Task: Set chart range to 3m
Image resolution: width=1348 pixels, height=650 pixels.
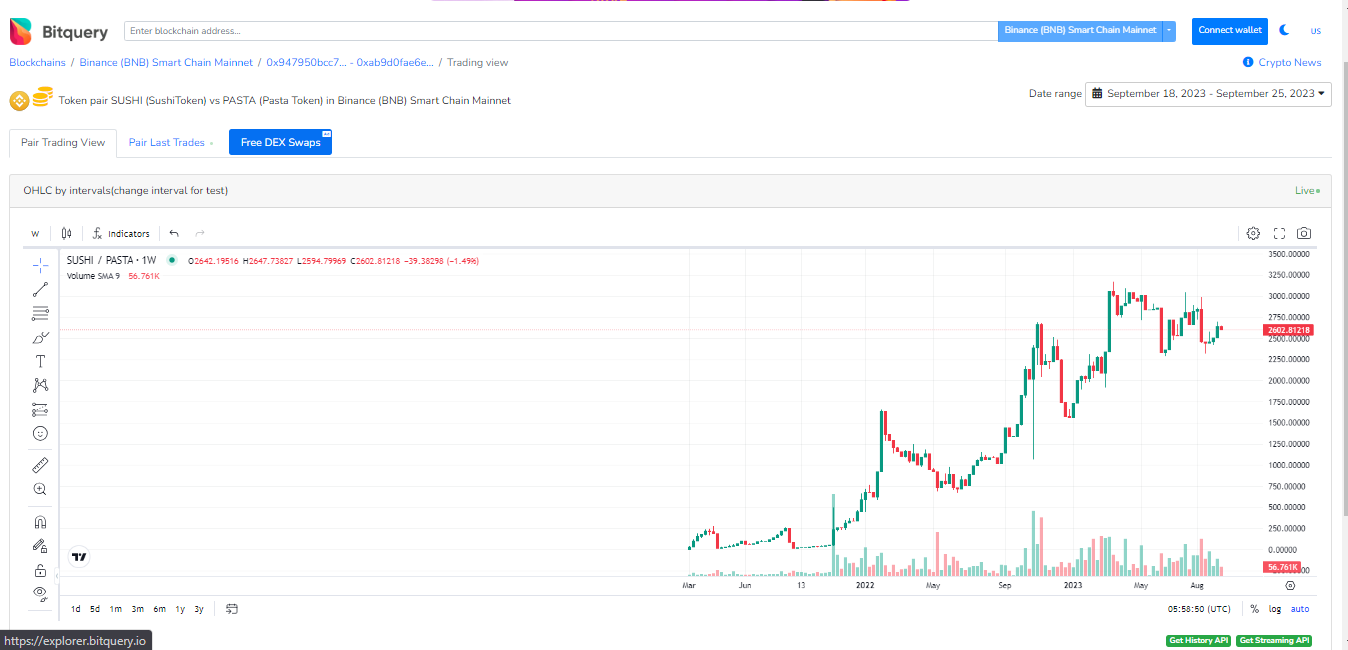Action: 137,608
